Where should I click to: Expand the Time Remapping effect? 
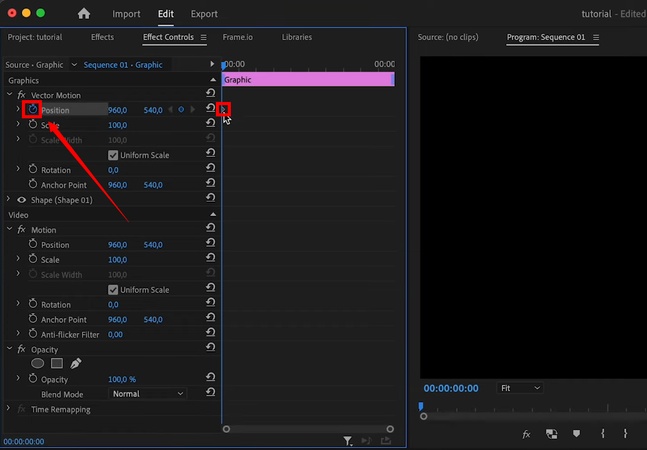[9, 409]
